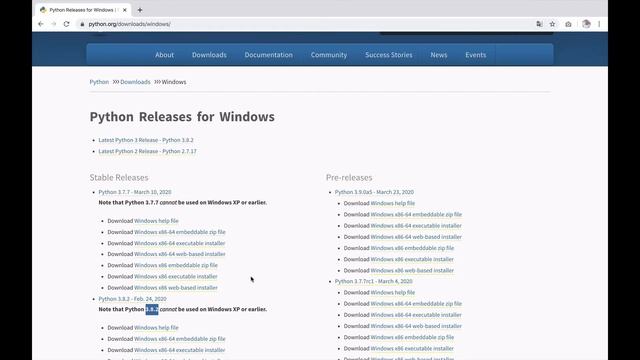
Task: Download x86-64 executable installer under Python 3.7.7
Action: [180, 243]
